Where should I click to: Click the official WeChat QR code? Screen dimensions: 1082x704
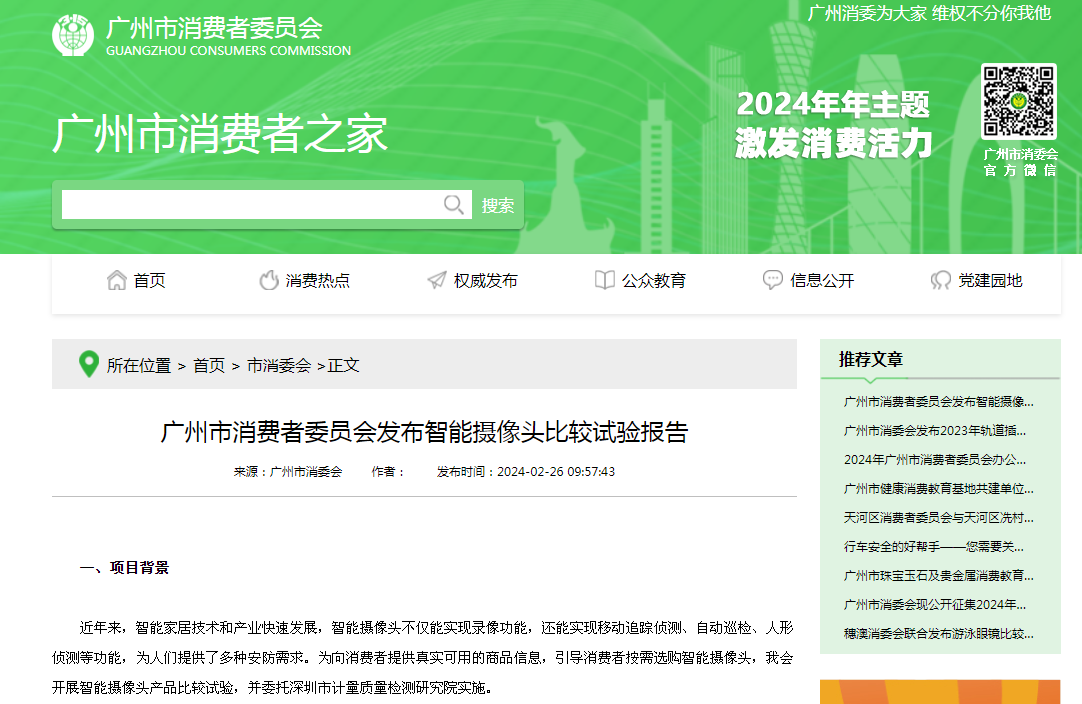1018,102
